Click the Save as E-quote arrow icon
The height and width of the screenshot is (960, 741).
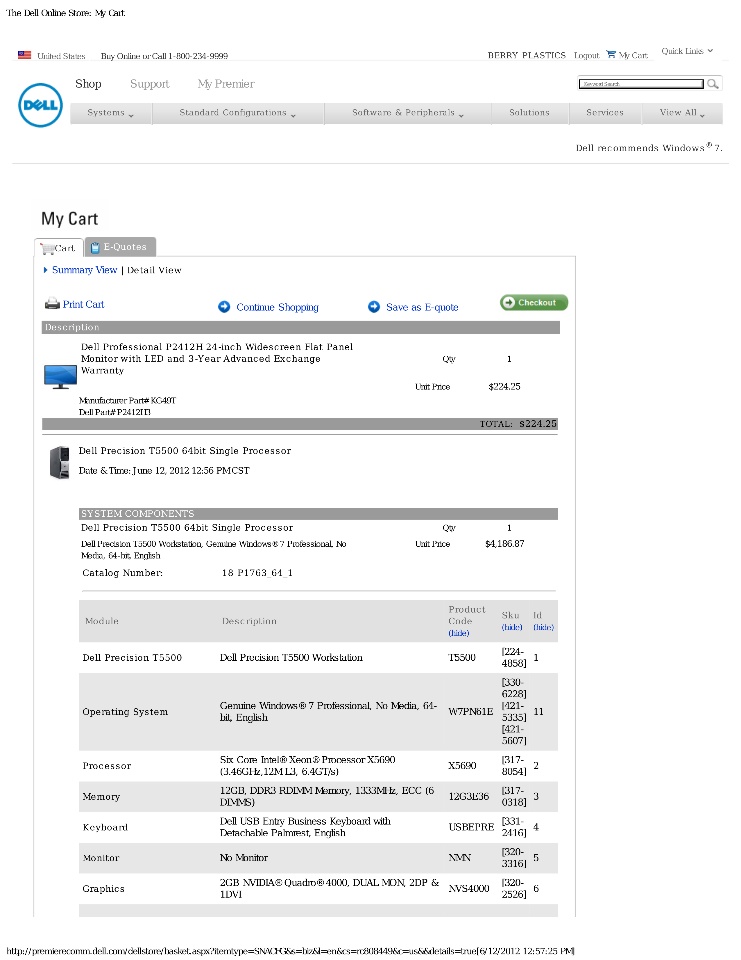(374, 307)
